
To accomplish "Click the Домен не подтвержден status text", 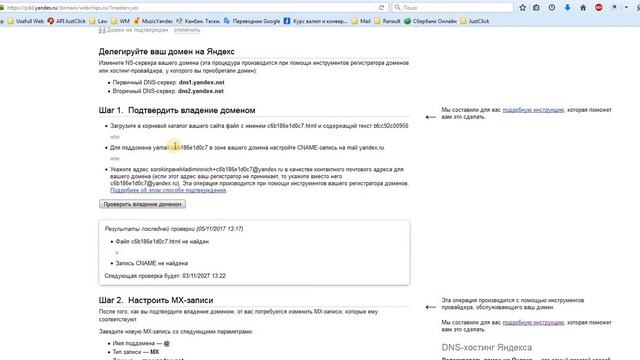I will pos(137,30).
